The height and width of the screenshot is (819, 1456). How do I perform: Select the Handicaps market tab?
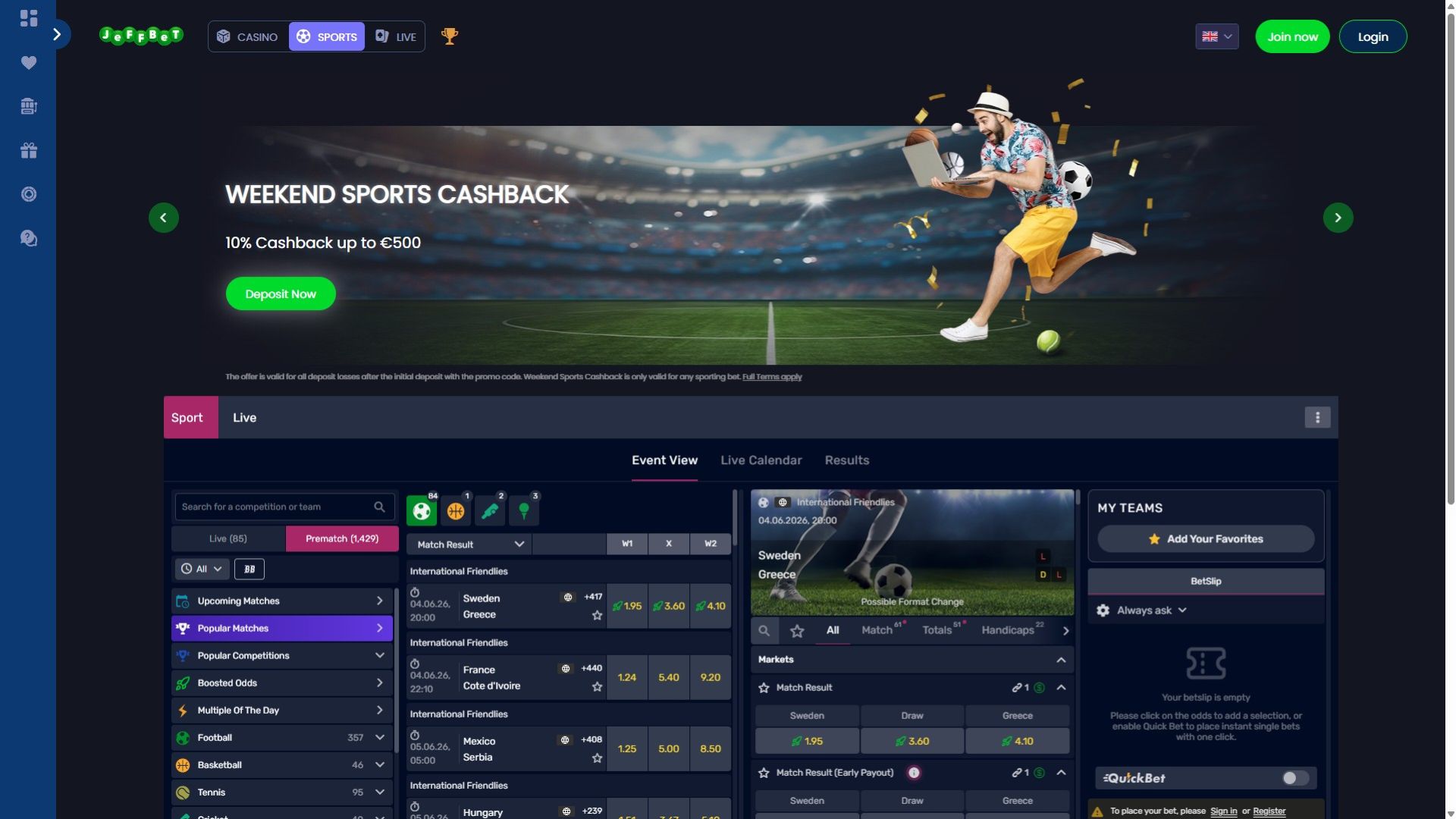(x=1008, y=630)
